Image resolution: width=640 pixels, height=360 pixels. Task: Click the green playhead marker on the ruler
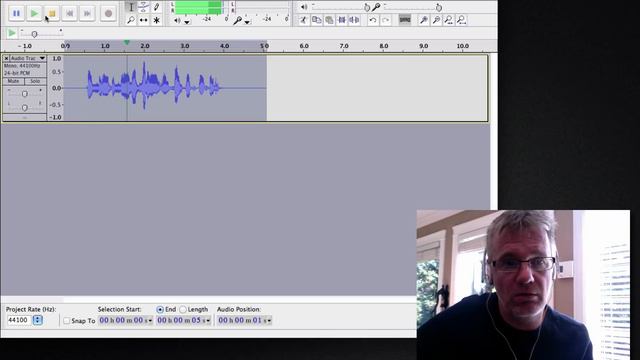tap(127, 42)
